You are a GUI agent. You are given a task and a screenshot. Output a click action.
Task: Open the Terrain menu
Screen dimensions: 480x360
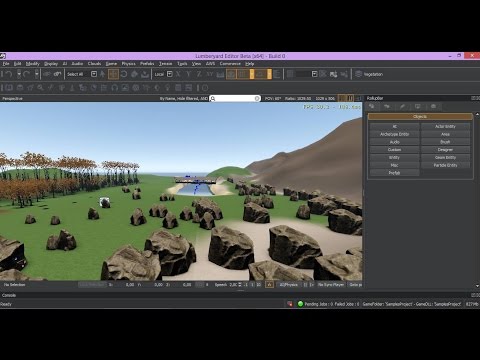[165, 64]
